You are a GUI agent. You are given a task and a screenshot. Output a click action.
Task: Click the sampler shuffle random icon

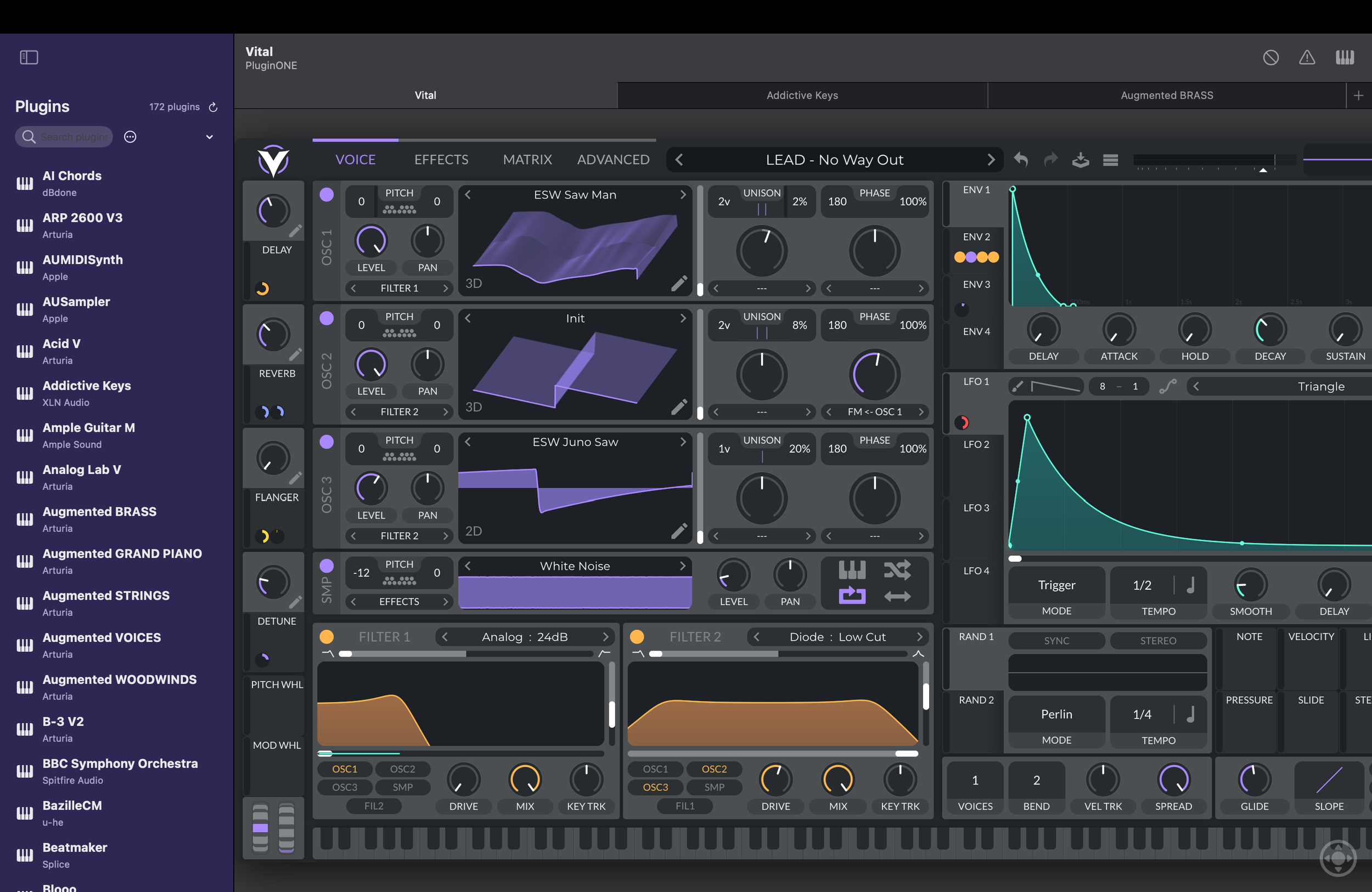[x=897, y=570]
